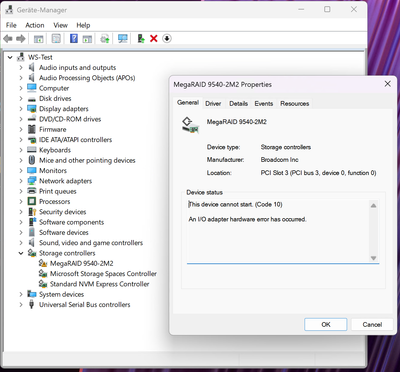Click the Firmware category icon

point(32,129)
